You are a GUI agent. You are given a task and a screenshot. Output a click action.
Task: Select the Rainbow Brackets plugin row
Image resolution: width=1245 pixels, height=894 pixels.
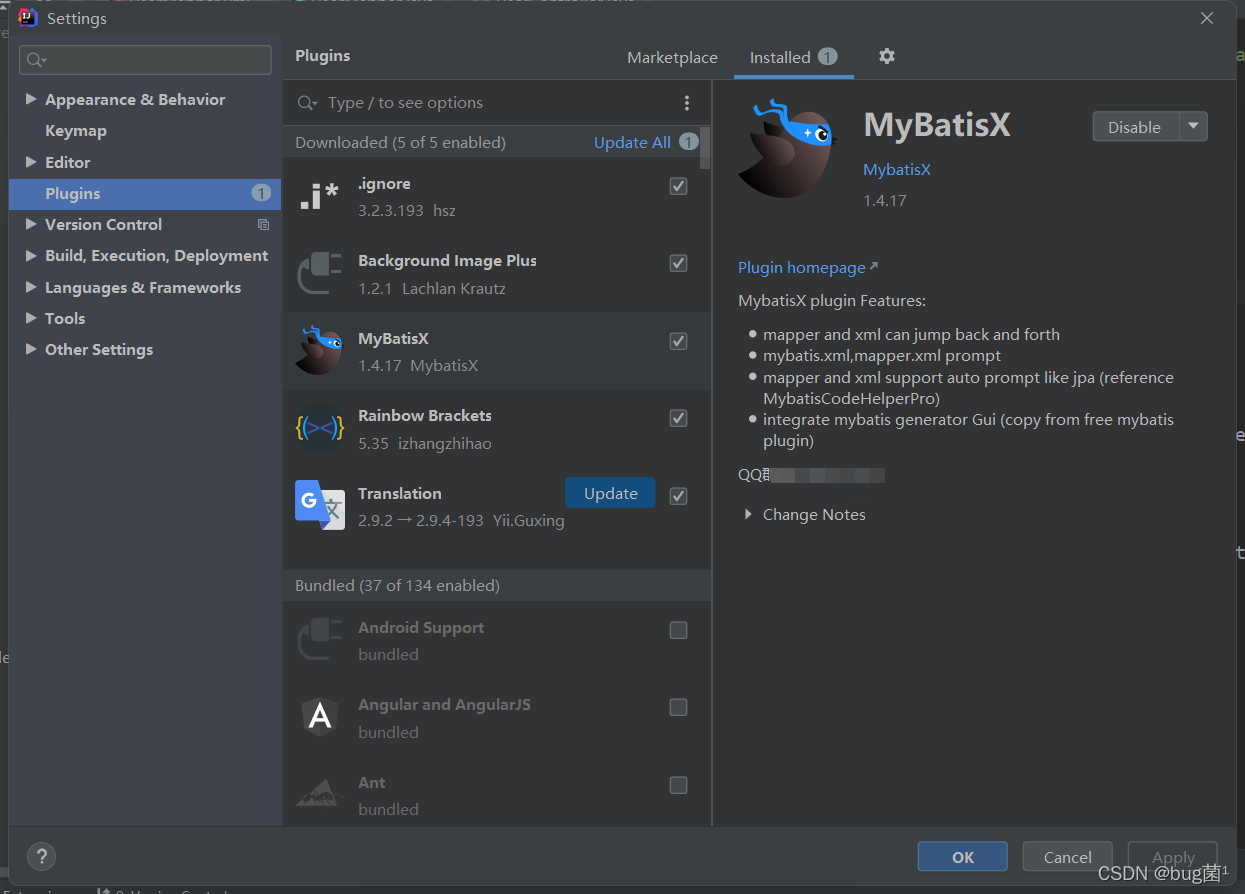pyautogui.click(x=497, y=429)
